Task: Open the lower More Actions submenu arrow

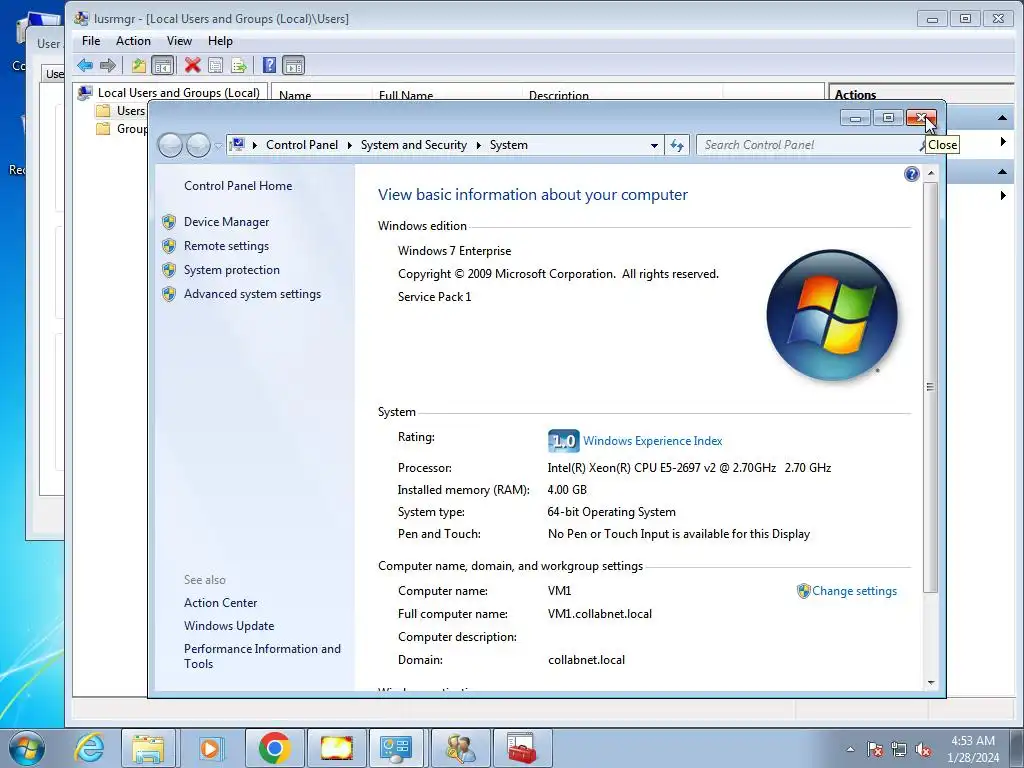Action: coord(1003,195)
